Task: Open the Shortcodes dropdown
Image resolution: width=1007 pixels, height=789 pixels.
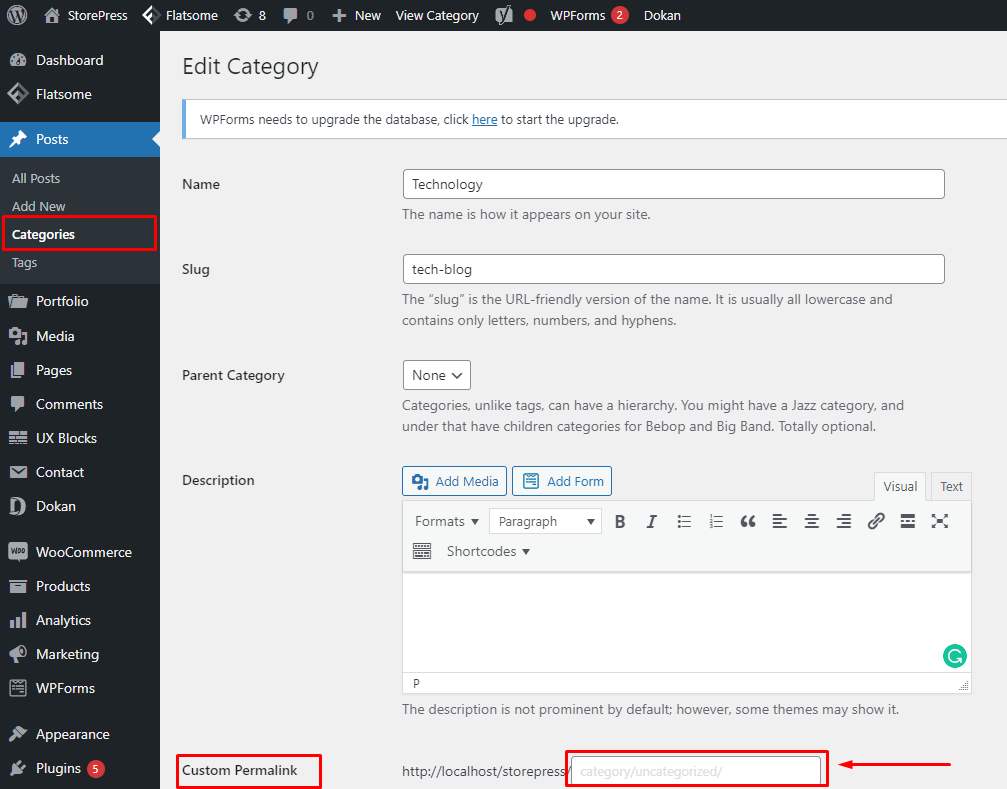Action: pos(488,551)
